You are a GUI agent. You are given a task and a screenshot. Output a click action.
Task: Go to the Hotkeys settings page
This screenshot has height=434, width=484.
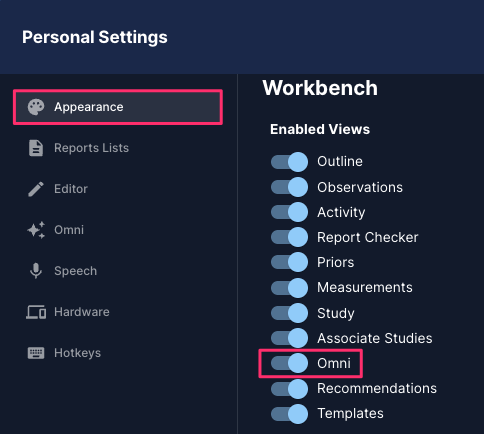[118, 353]
